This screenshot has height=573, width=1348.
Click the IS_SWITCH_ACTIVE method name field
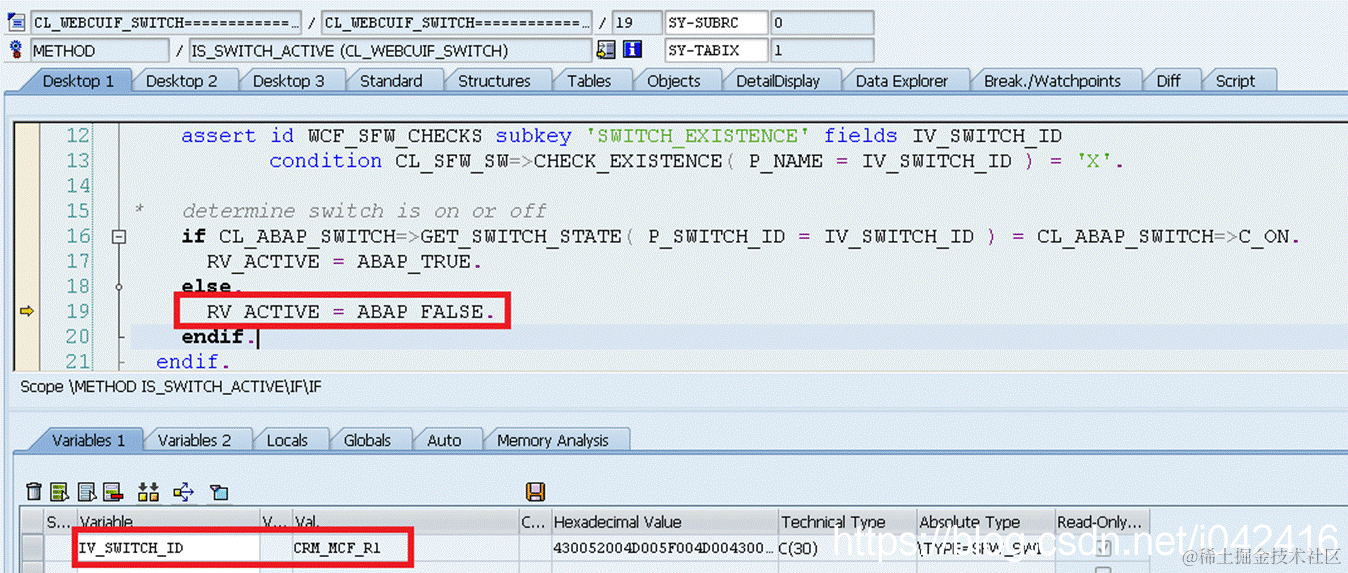pyautogui.click(x=390, y=50)
